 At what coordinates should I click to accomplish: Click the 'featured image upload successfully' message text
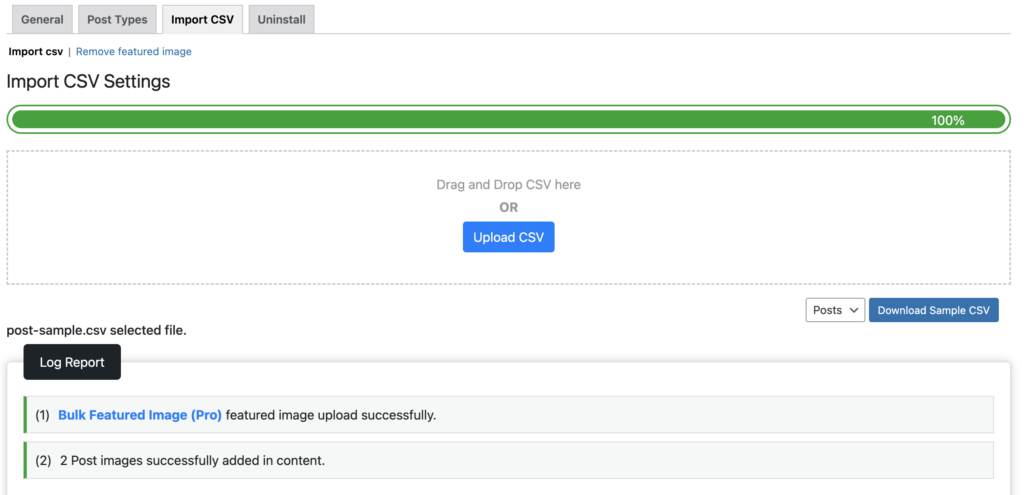point(331,415)
